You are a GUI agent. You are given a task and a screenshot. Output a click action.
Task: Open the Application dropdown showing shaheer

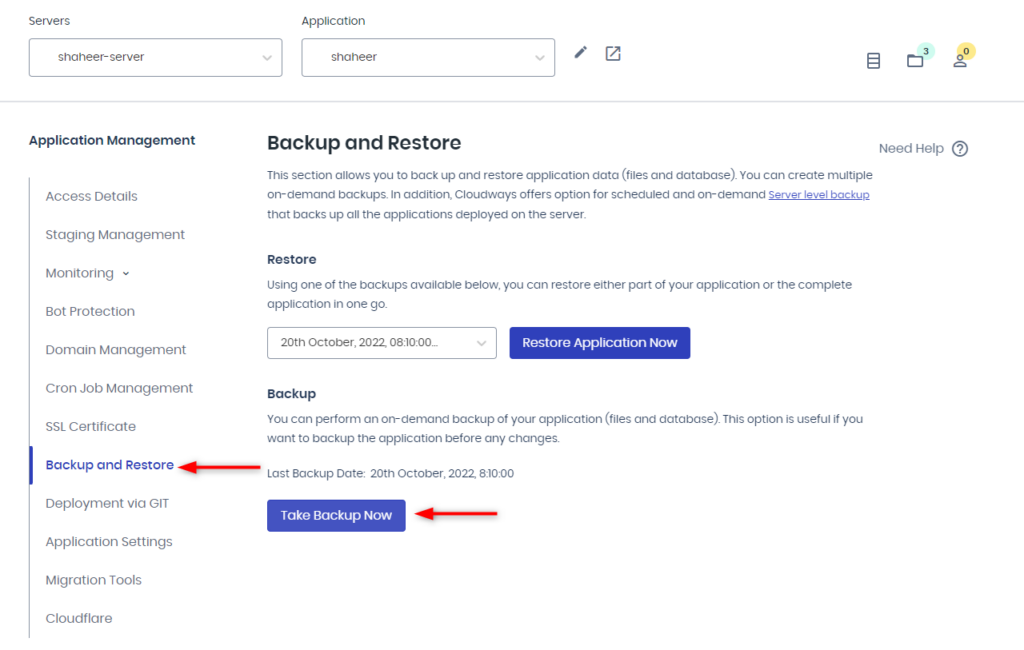pos(428,57)
